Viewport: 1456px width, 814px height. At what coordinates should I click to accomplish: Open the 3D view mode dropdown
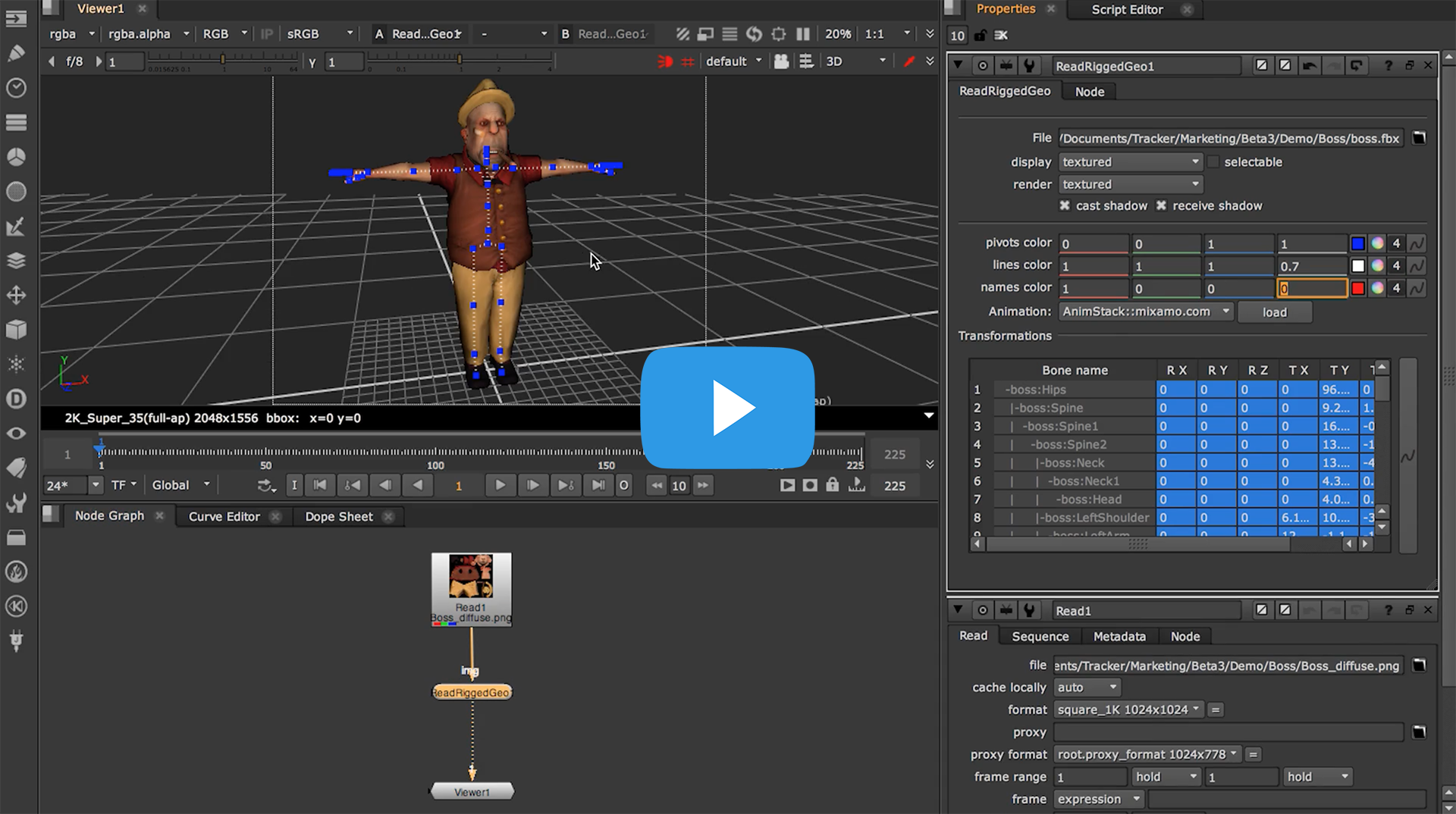pyautogui.click(x=855, y=61)
